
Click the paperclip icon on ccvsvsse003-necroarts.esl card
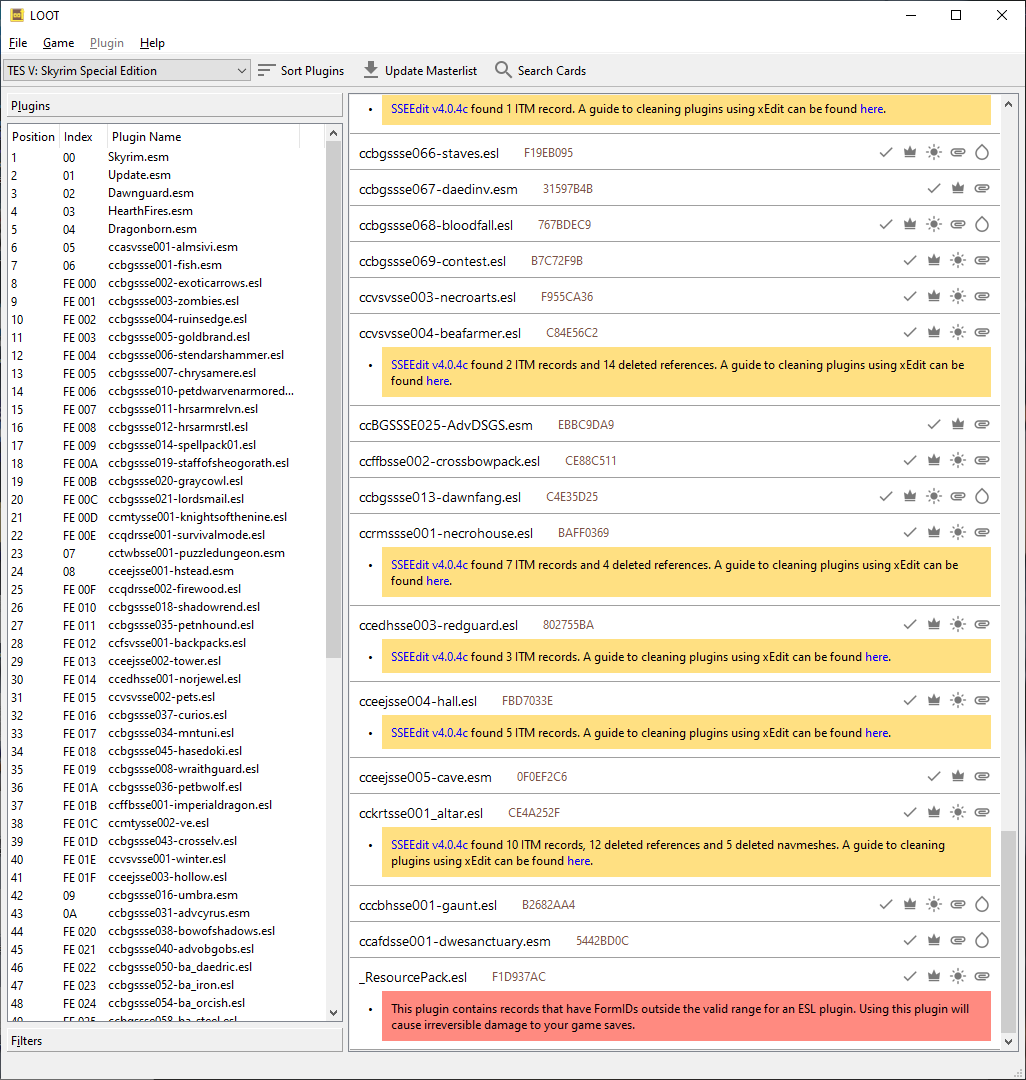click(982, 297)
